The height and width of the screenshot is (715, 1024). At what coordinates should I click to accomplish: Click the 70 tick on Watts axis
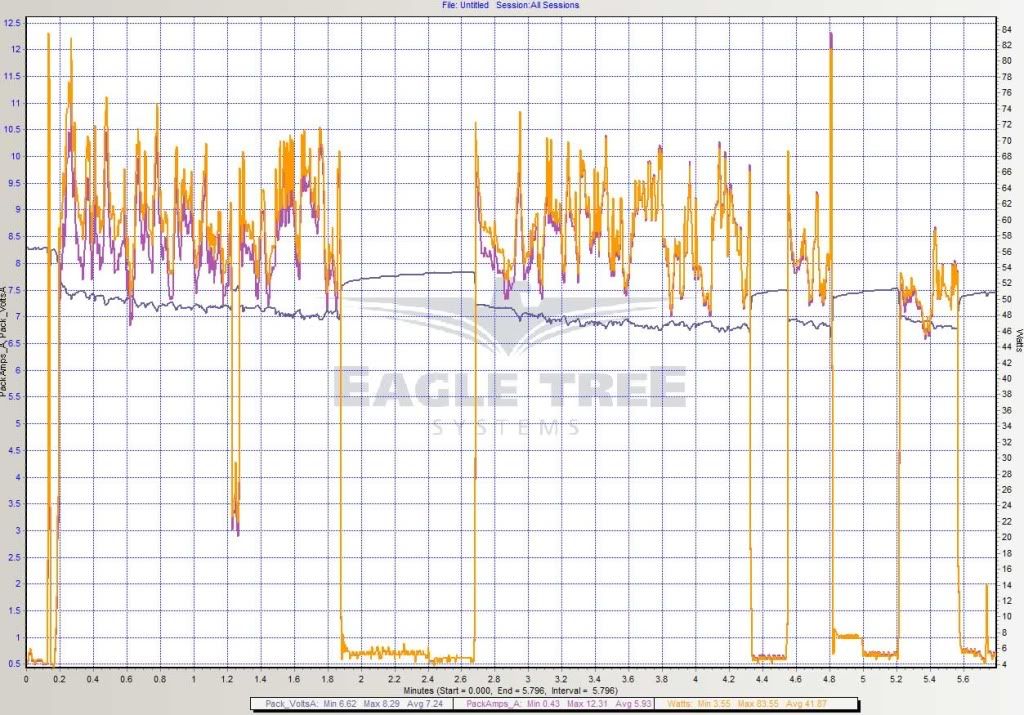1006,140
